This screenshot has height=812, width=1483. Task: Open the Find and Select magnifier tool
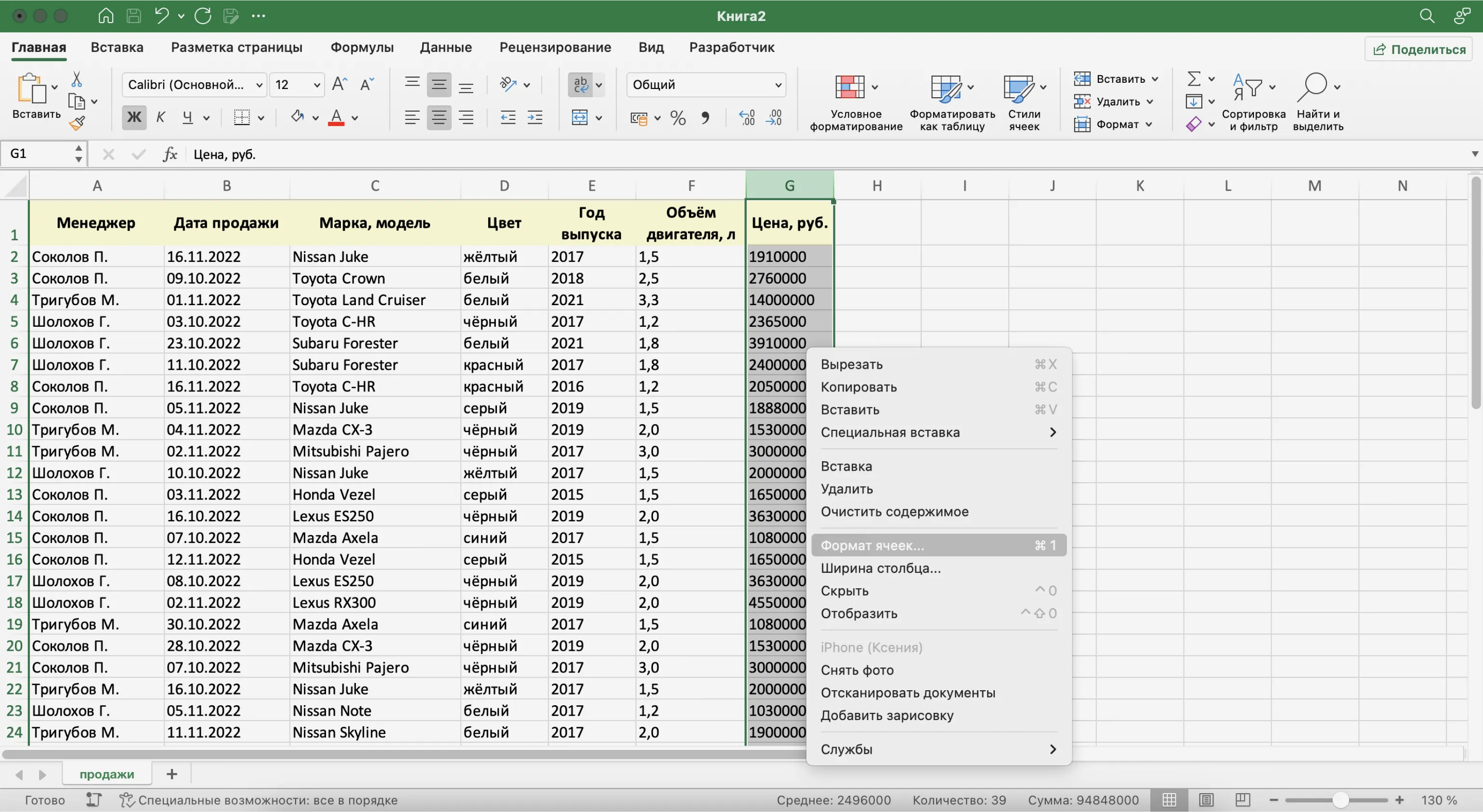pyautogui.click(x=1312, y=86)
